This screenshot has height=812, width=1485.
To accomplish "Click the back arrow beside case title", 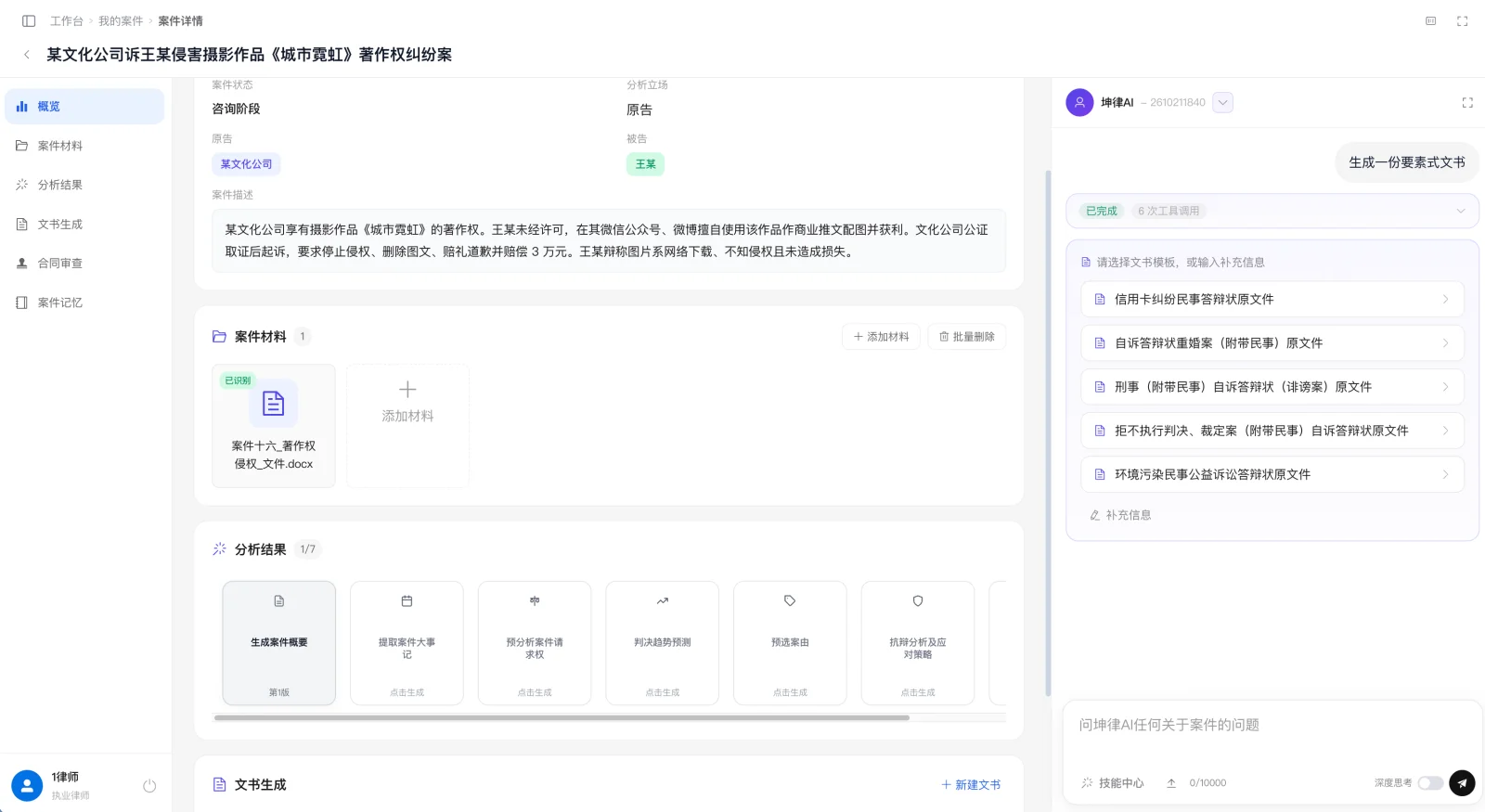I will [x=27, y=55].
